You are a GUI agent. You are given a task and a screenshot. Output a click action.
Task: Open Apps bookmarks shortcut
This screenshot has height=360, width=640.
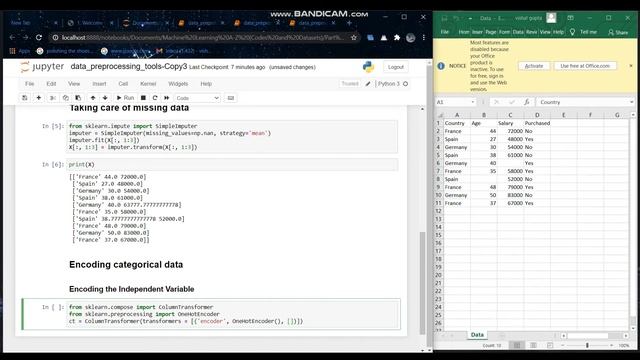[20, 51]
